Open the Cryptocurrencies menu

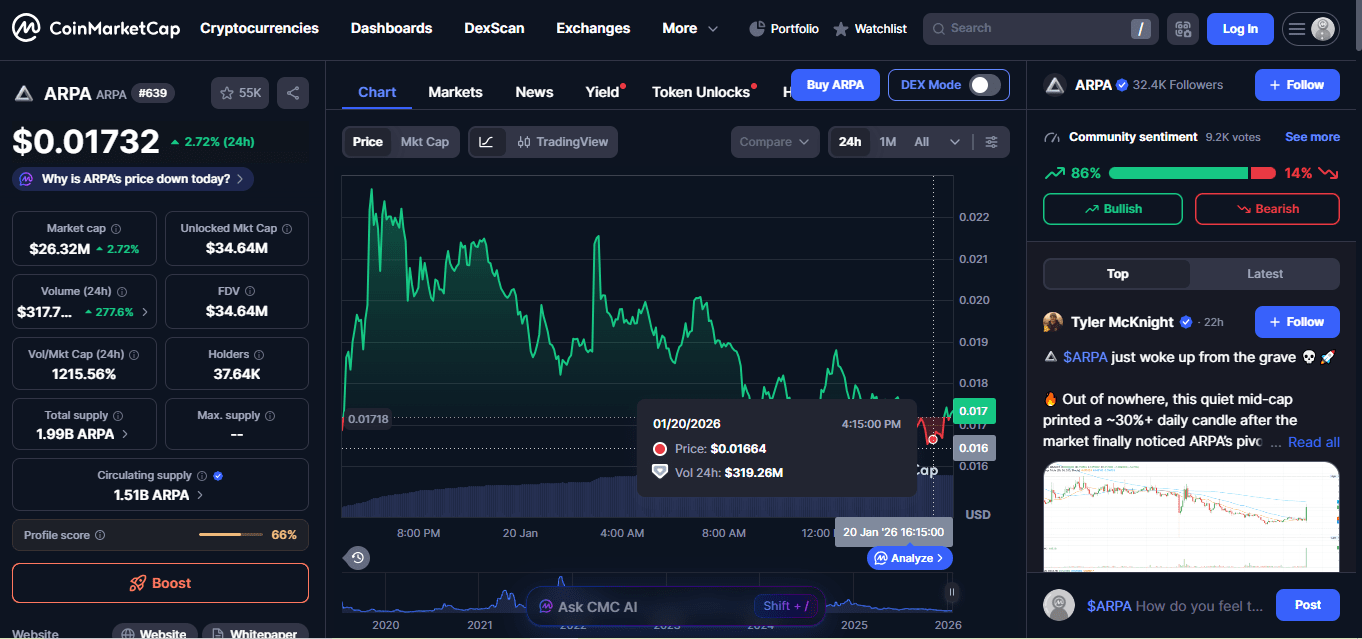(259, 28)
